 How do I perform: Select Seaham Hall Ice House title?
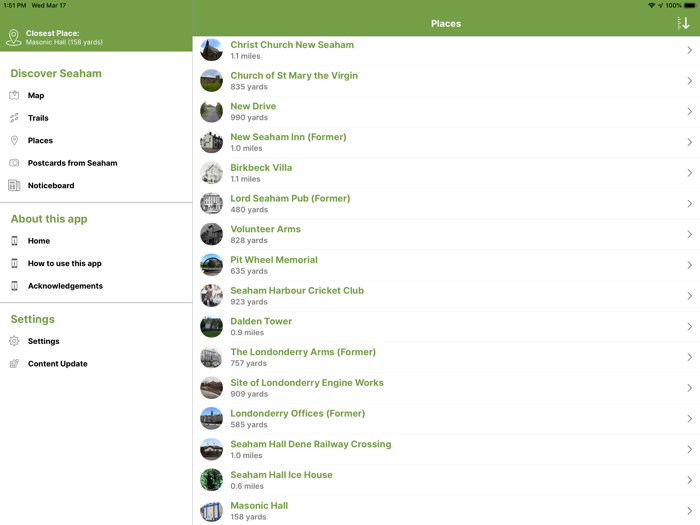click(x=281, y=475)
